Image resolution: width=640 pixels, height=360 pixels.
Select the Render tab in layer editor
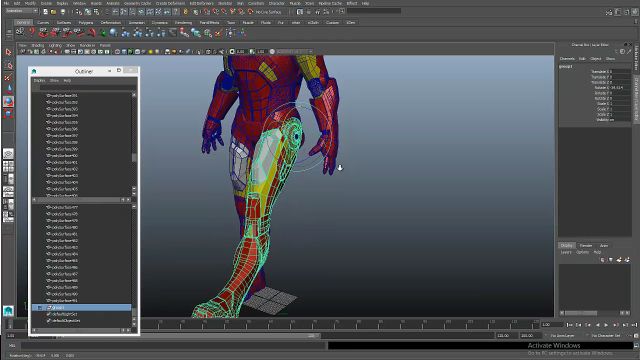click(586, 246)
